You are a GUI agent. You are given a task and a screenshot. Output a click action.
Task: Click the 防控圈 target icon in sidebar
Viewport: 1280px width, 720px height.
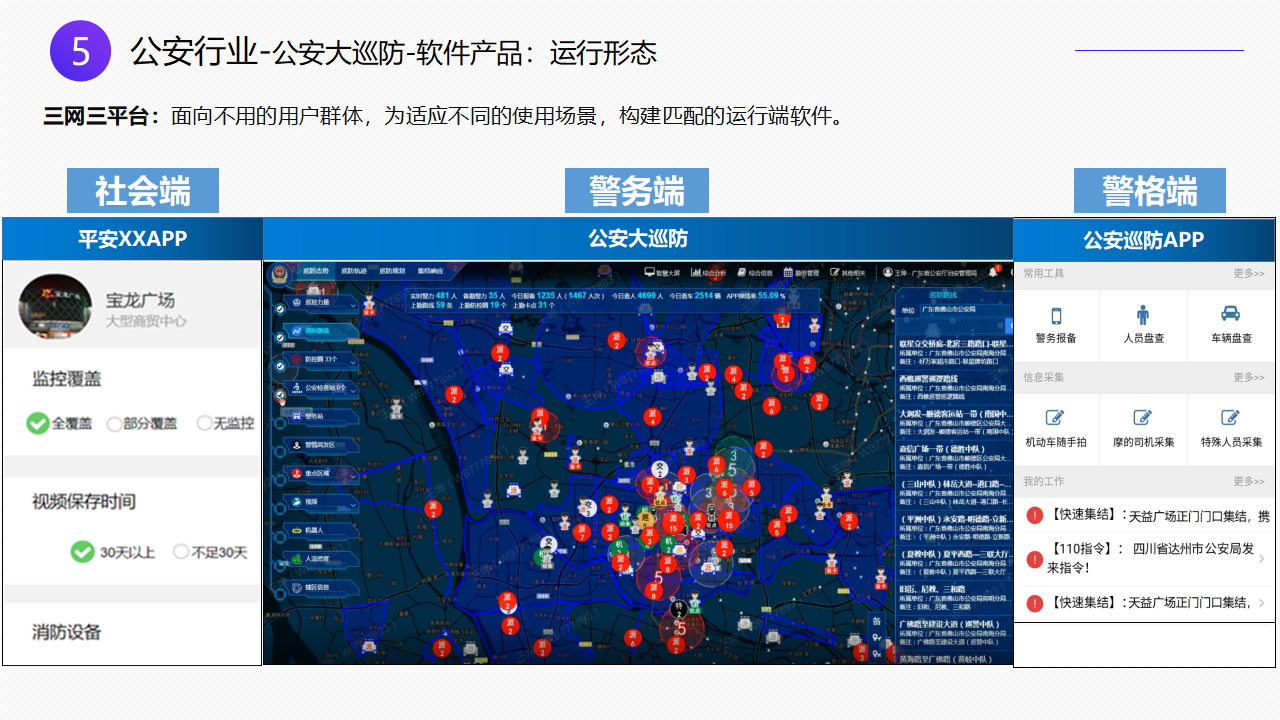coord(297,359)
